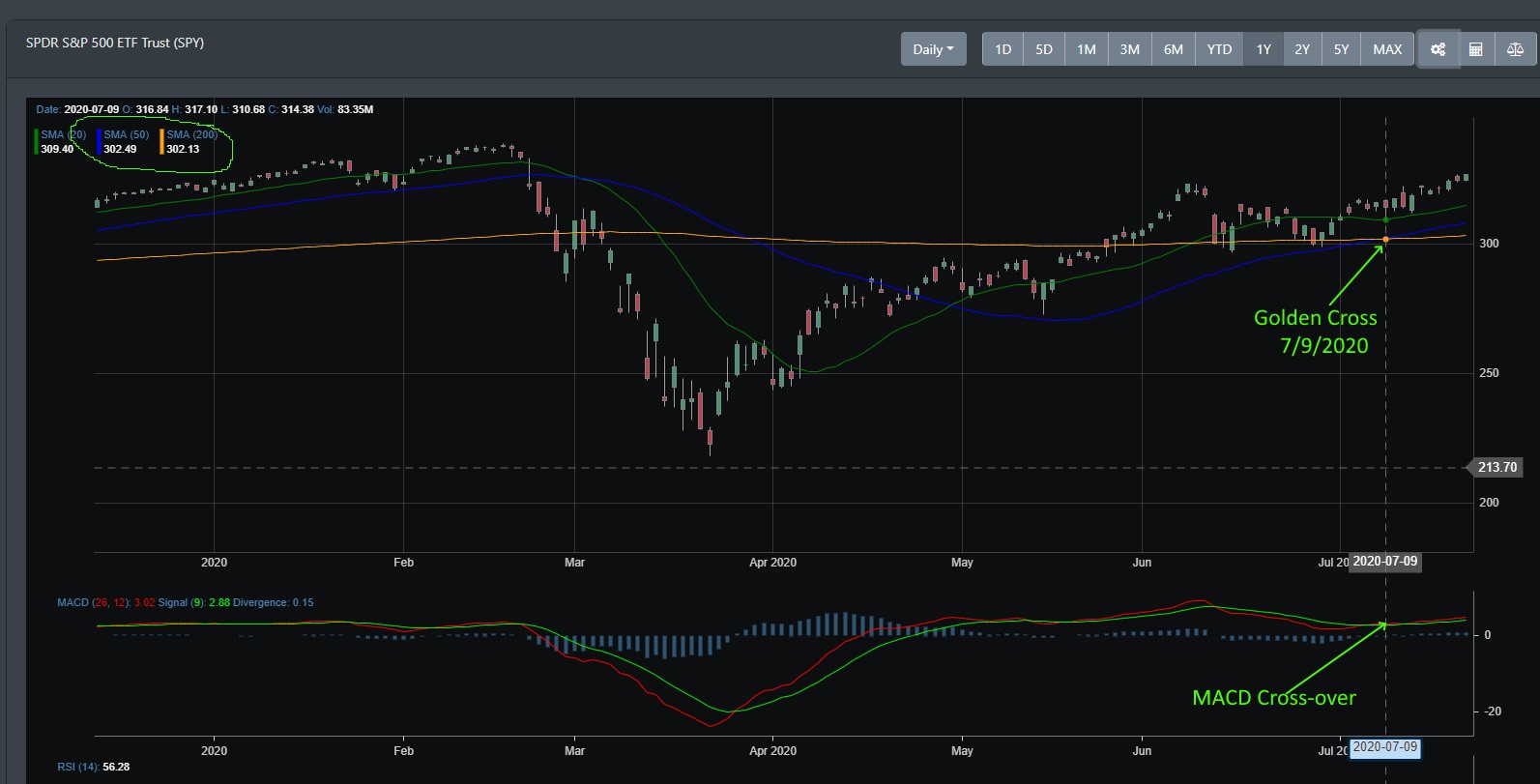Screen dimensions: 1540x784
Task: Click the blue SMA 50 color bar
Action: (x=99, y=142)
